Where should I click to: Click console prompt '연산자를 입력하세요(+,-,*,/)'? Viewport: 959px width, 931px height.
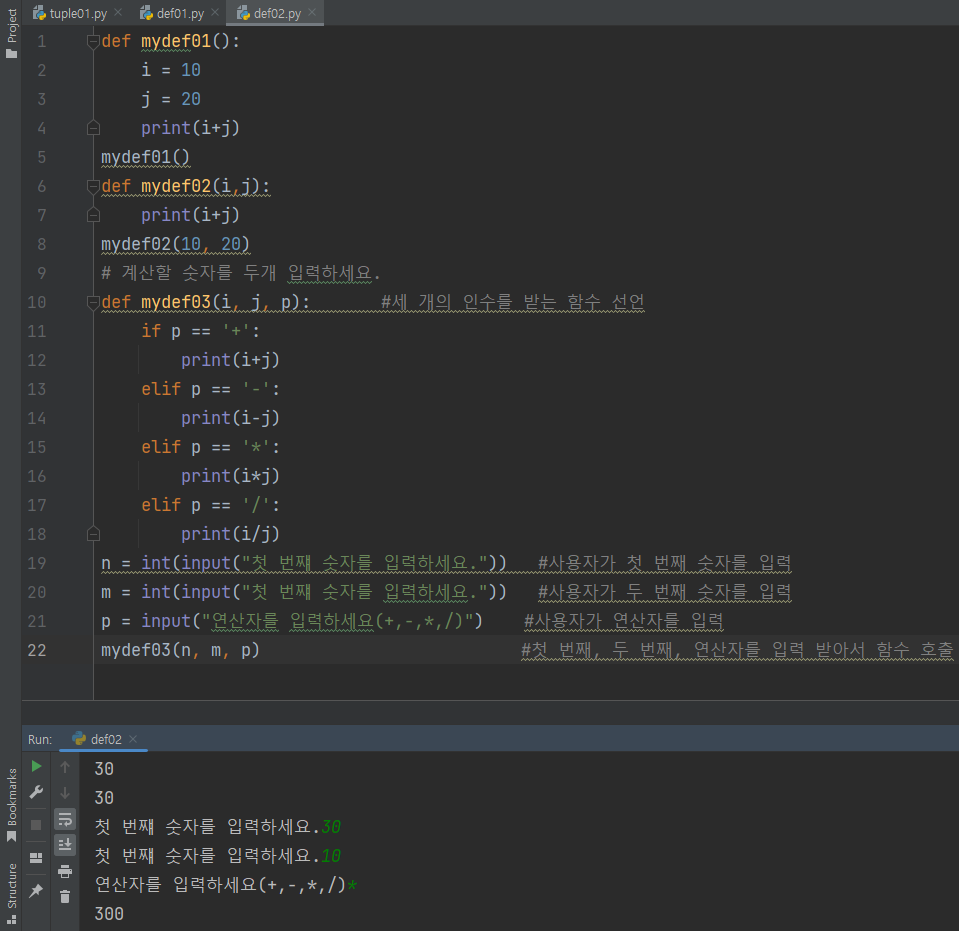220,885
